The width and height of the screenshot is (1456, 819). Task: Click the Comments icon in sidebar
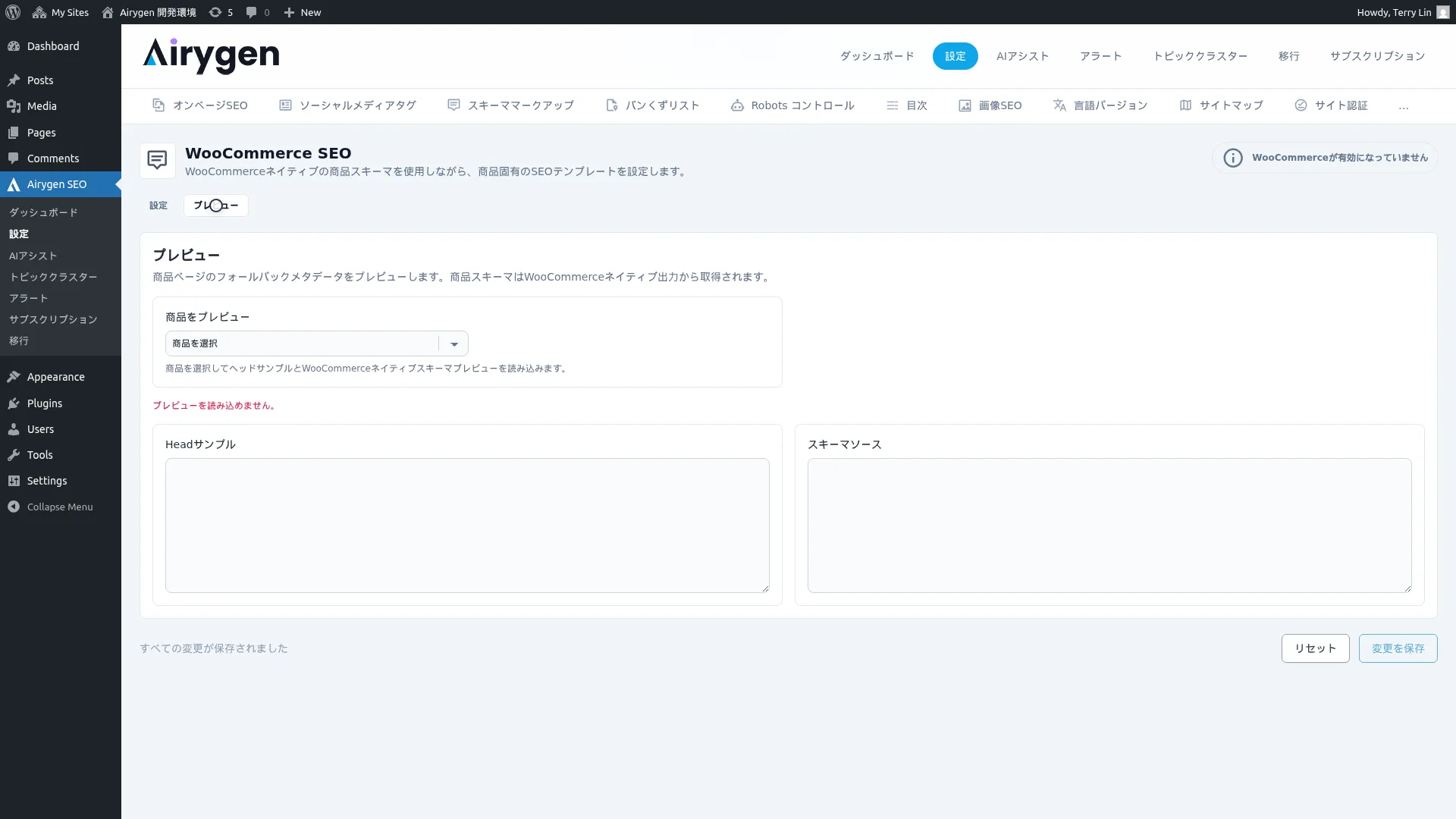14,158
